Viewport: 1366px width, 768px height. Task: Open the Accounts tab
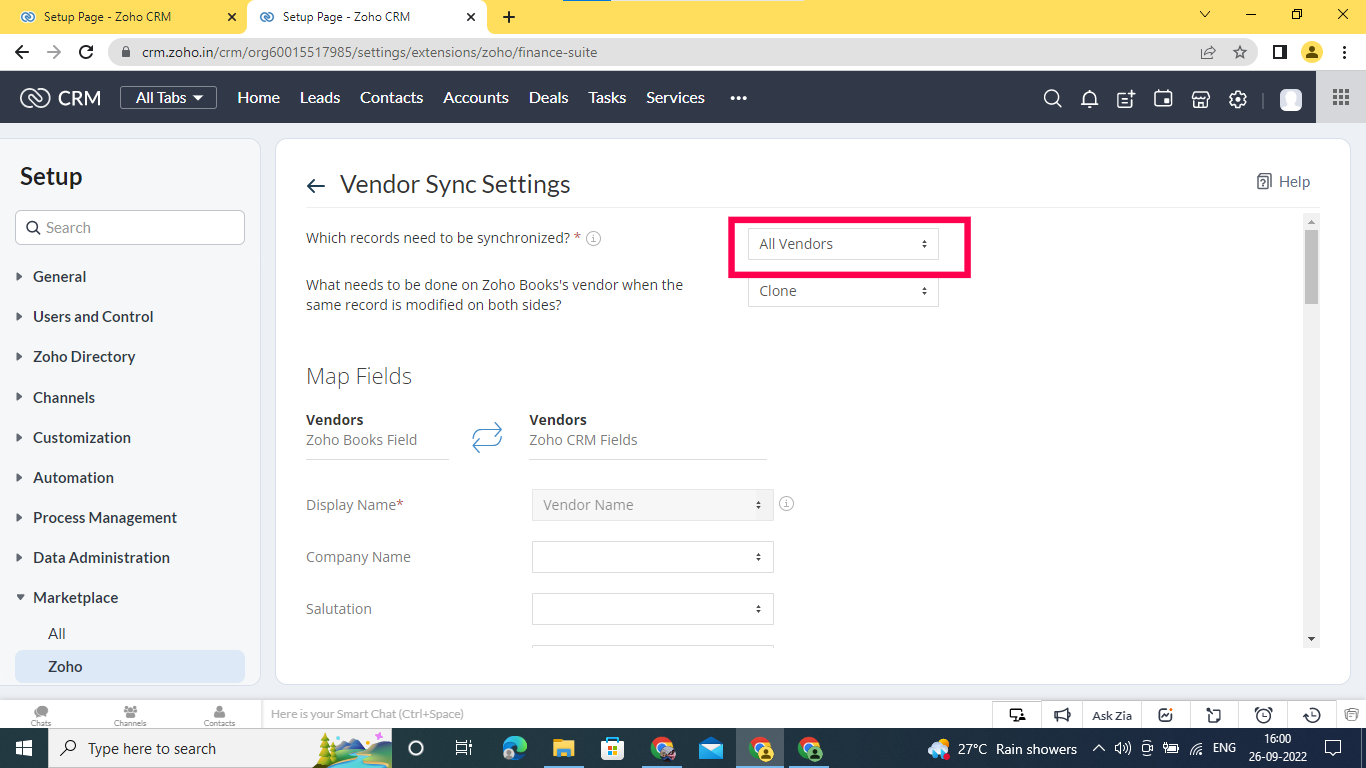[x=476, y=97]
